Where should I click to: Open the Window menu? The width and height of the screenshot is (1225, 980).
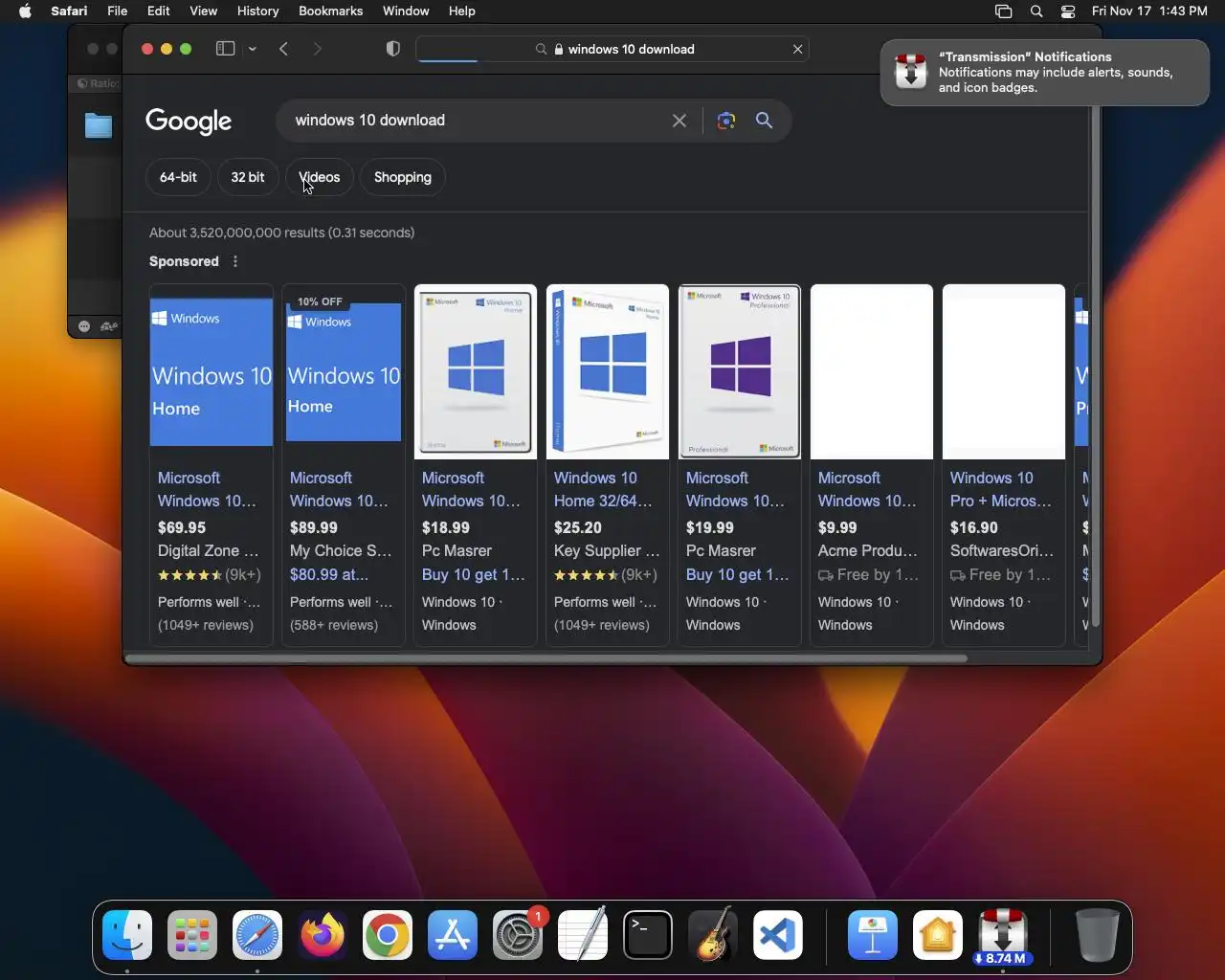406,11
